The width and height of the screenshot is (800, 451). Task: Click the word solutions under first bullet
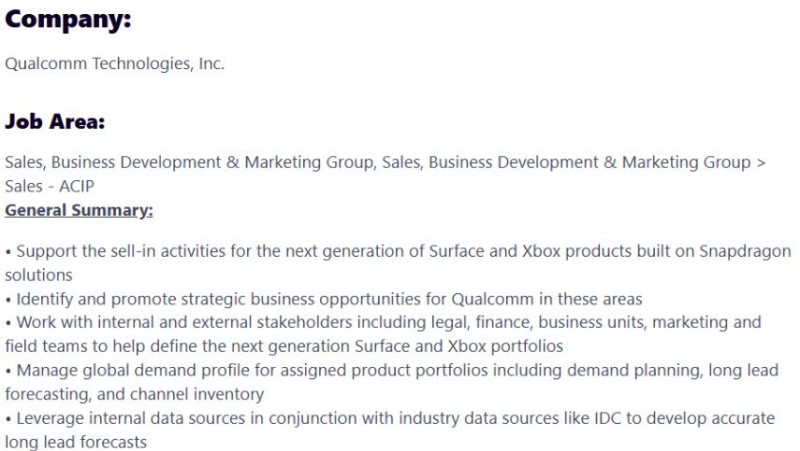(x=39, y=275)
